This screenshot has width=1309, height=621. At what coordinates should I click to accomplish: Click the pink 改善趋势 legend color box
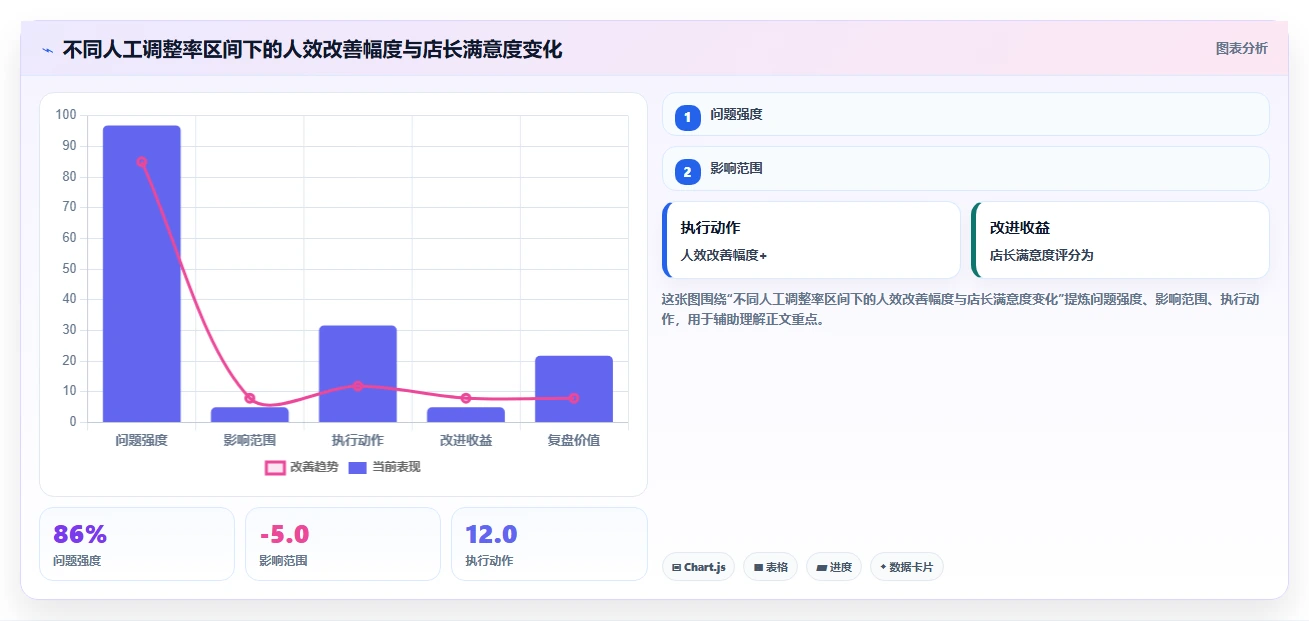click(x=275, y=467)
